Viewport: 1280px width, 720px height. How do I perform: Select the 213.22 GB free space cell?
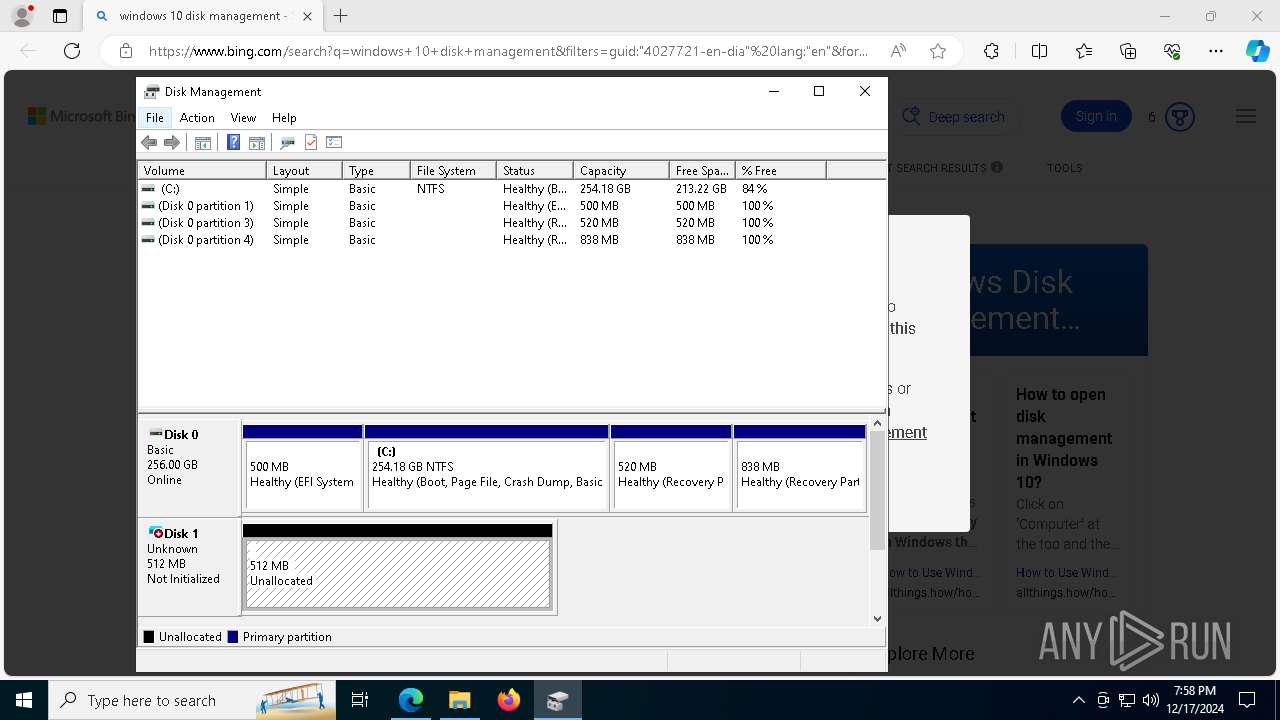(701, 189)
